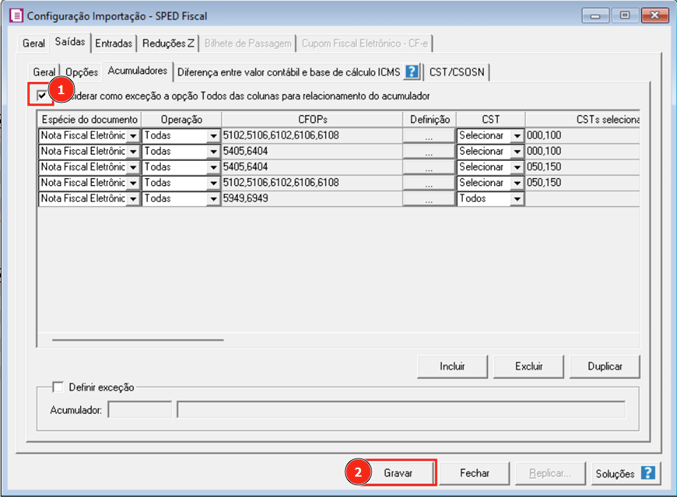Image resolution: width=677 pixels, height=497 pixels.
Task: Expand Operação dropdown in first row
Action: [213, 135]
